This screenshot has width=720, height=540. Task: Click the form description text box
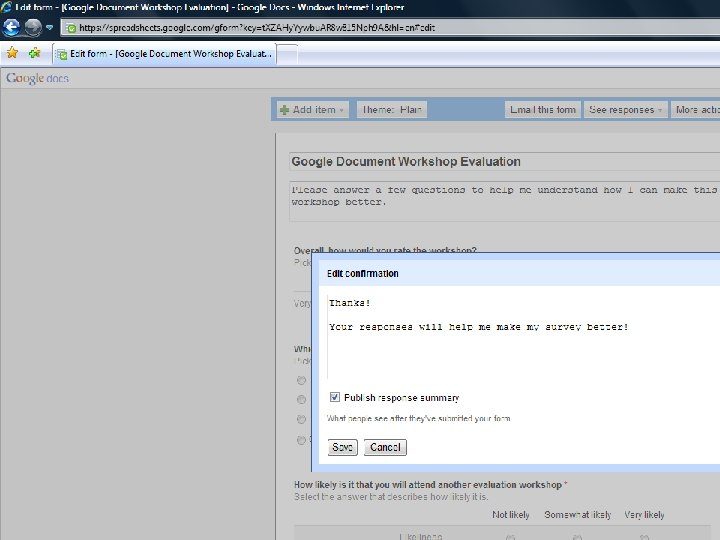click(505, 201)
